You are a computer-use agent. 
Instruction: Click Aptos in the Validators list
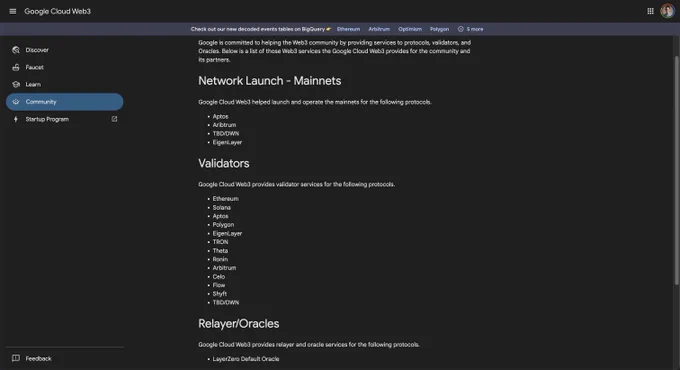(x=220, y=216)
